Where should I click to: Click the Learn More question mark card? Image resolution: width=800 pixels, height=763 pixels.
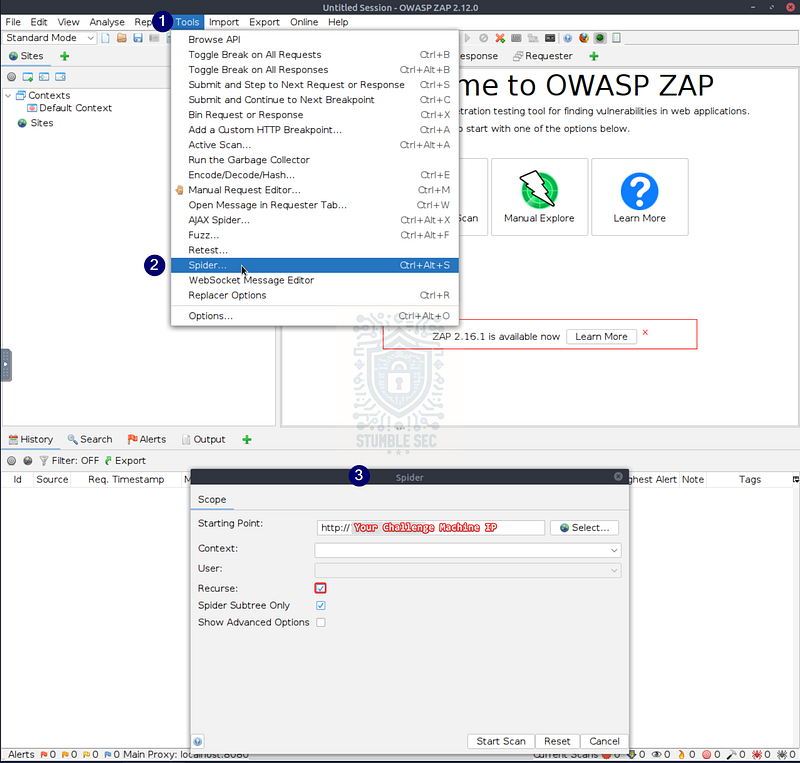640,197
